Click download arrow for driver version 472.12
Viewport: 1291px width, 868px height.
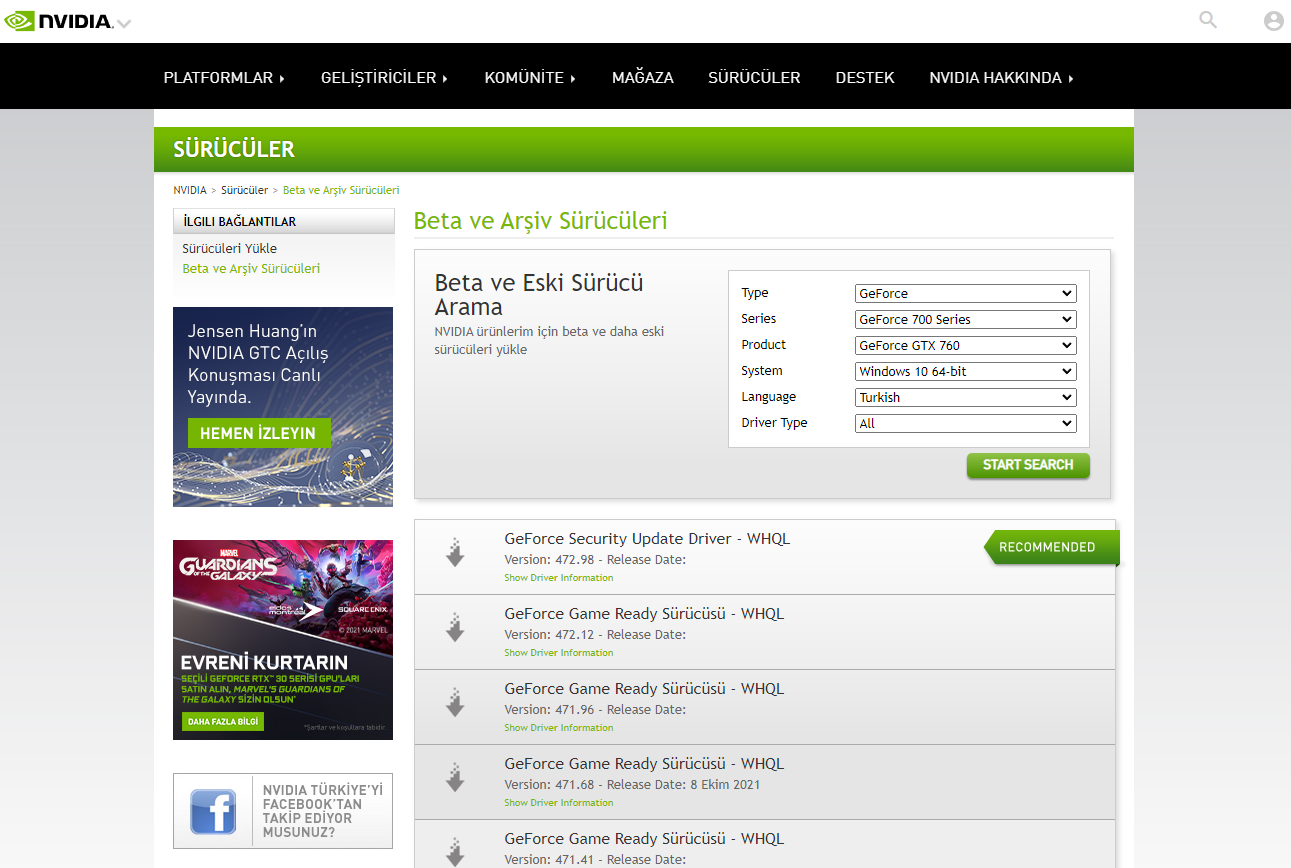coord(455,627)
